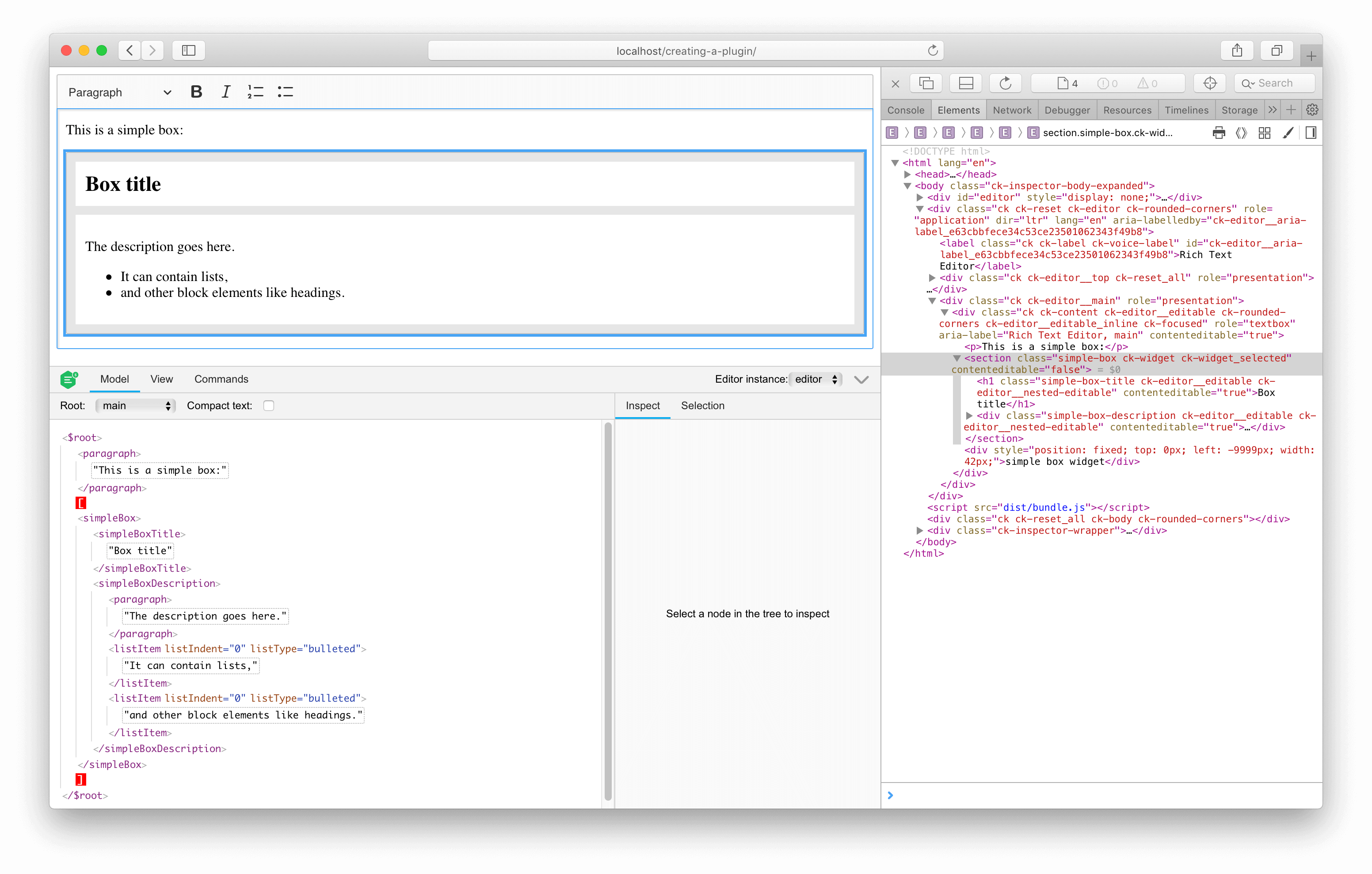
Task: Click the CKEditor inspector logo icon
Action: (69, 379)
